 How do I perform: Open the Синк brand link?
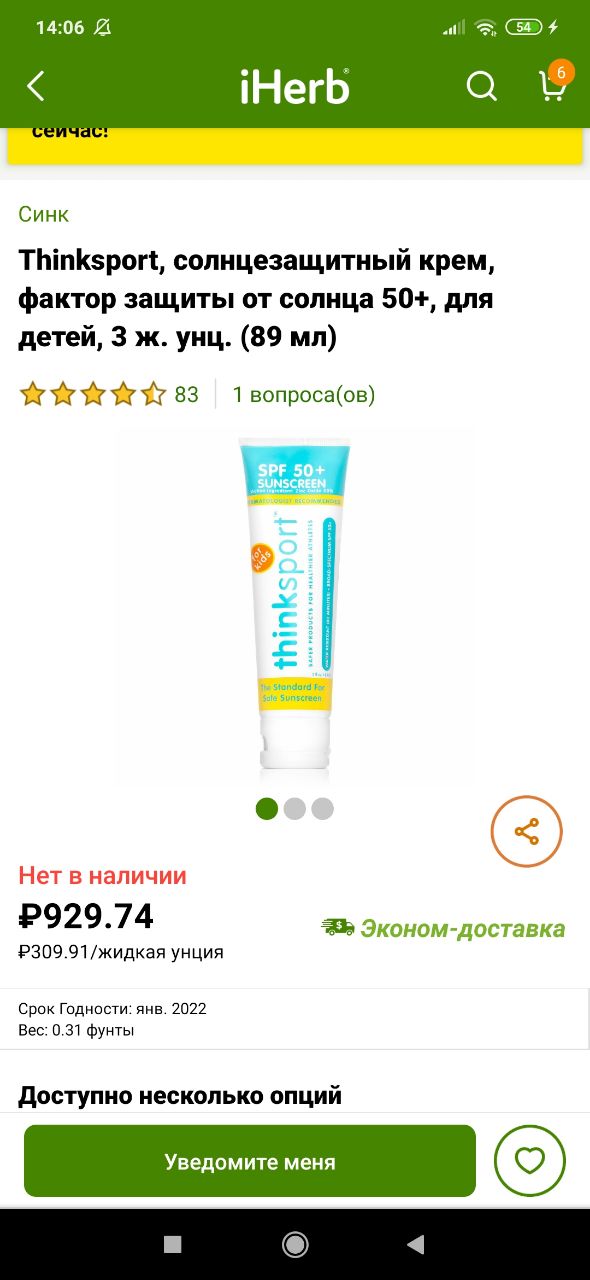click(x=43, y=214)
